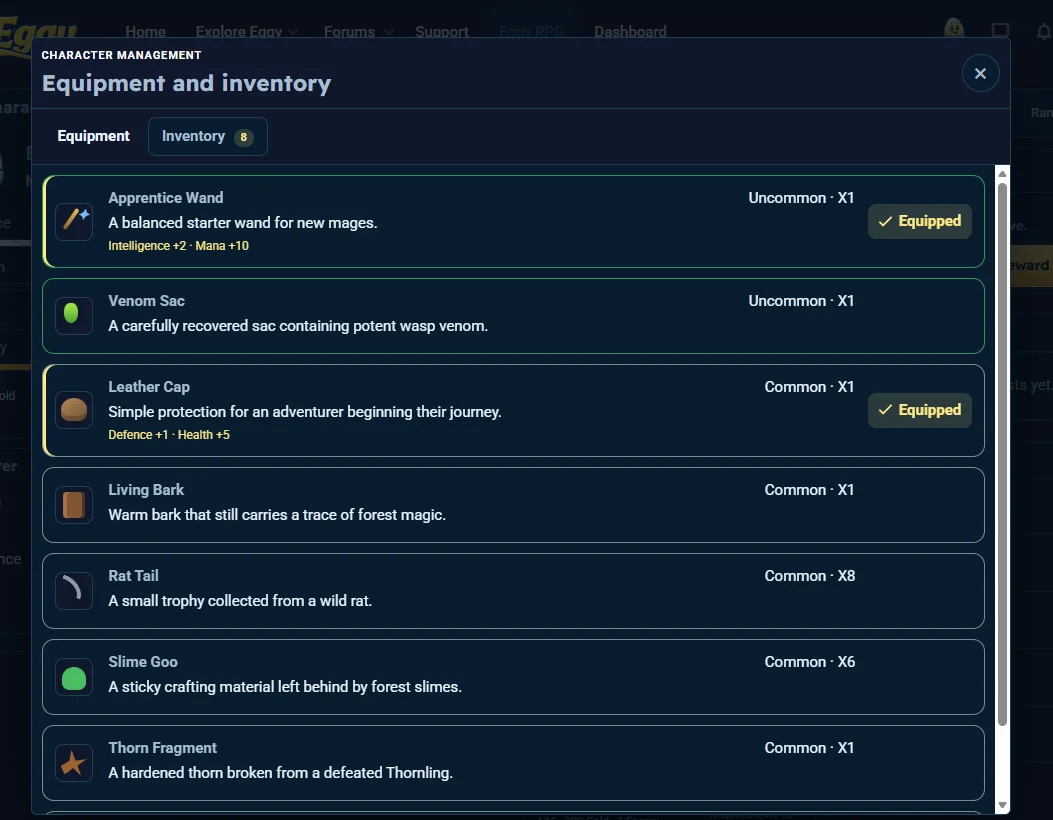Open the Eggy RPG navigation link

(x=531, y=32)
